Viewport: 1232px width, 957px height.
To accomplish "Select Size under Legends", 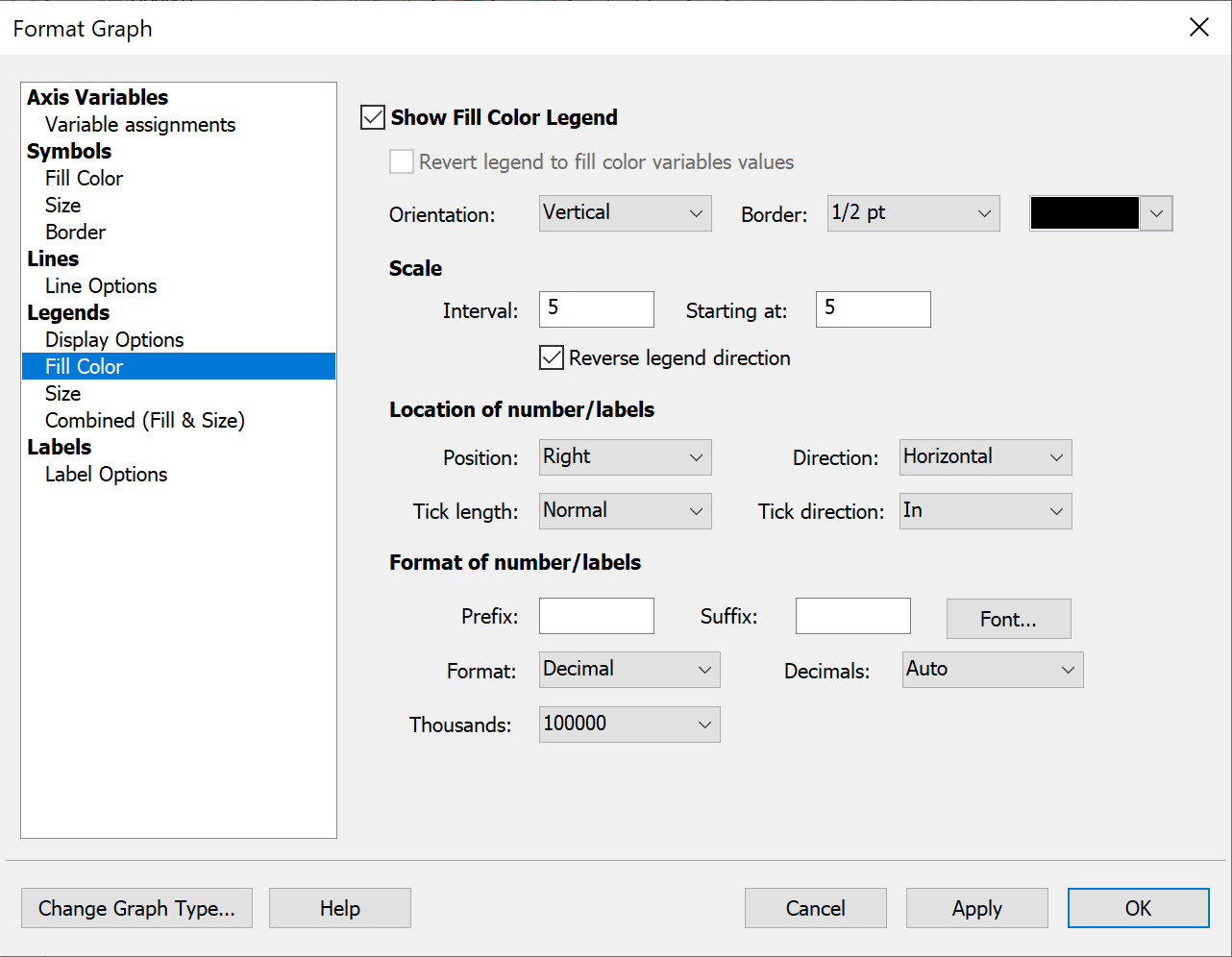I will pyautogui.click(x=62, y=393).
